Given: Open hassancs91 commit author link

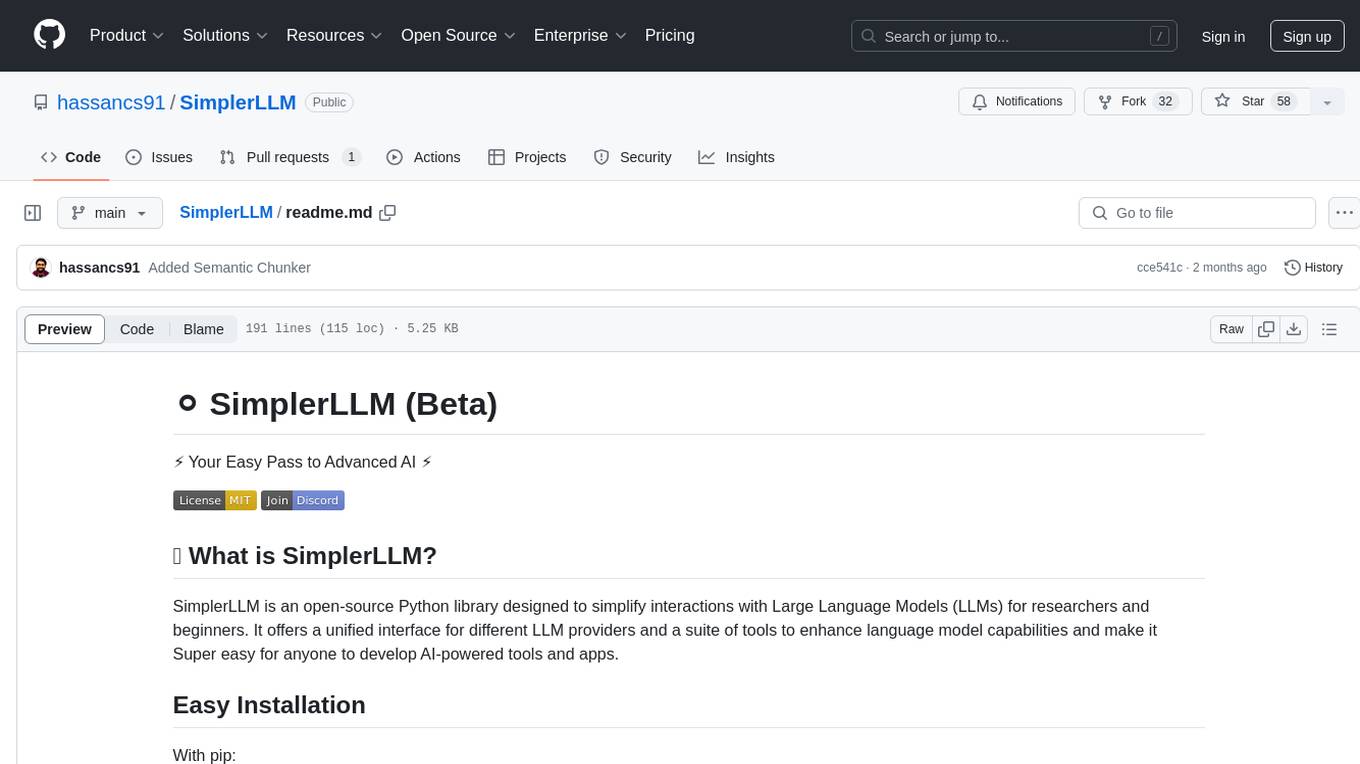Looking at the screenshot, I should click(99, 268).
